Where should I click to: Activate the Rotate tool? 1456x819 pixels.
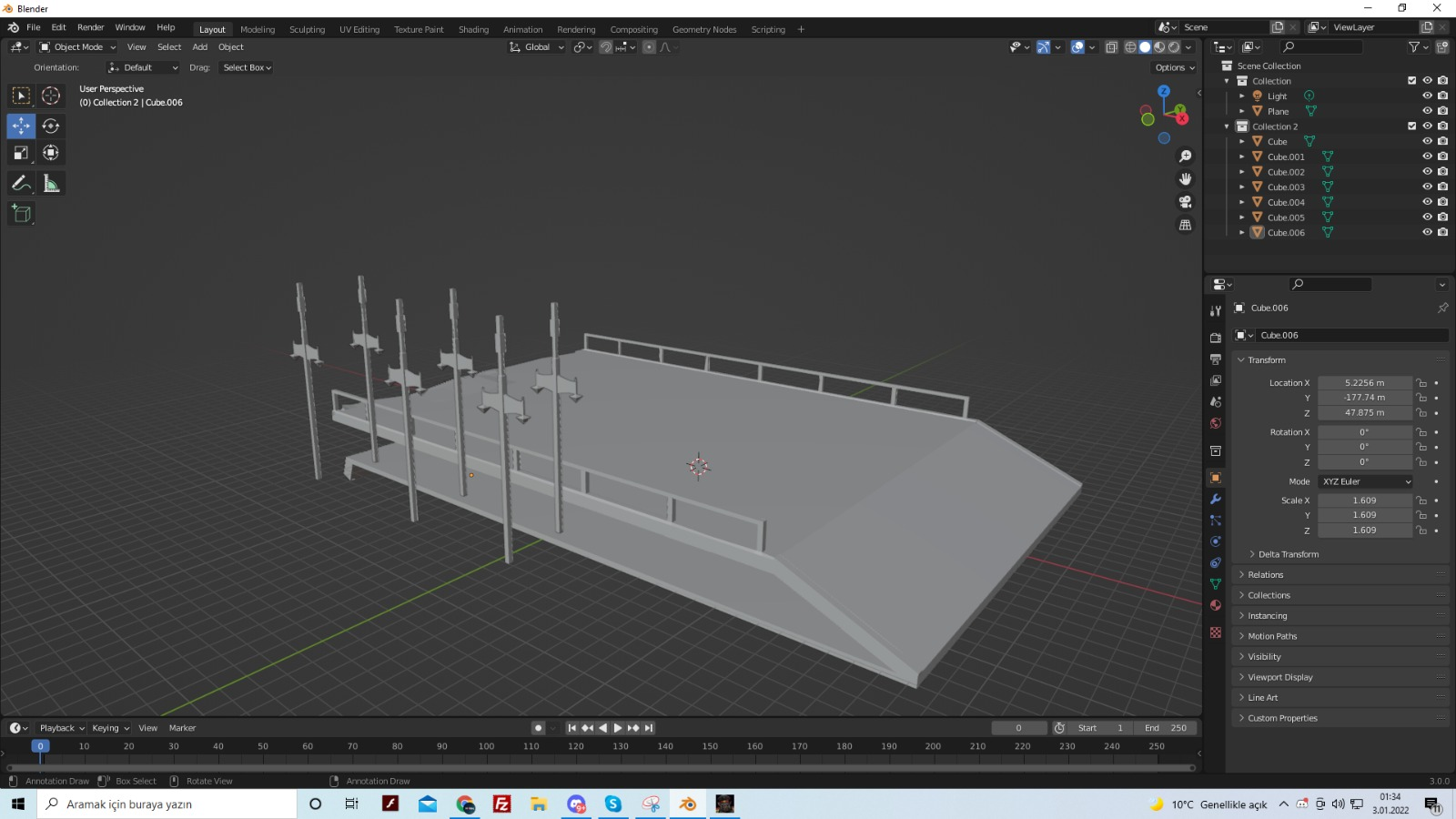51,126
